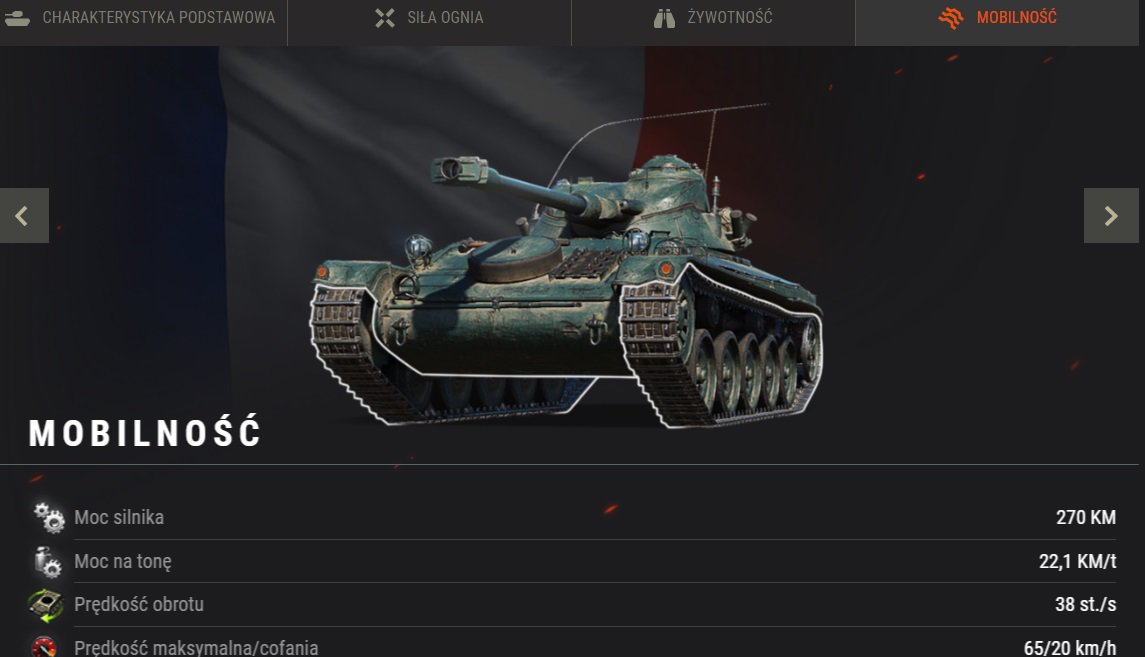
Task: Click the speedometer top speed icon
Action: [x=44, y=647]
